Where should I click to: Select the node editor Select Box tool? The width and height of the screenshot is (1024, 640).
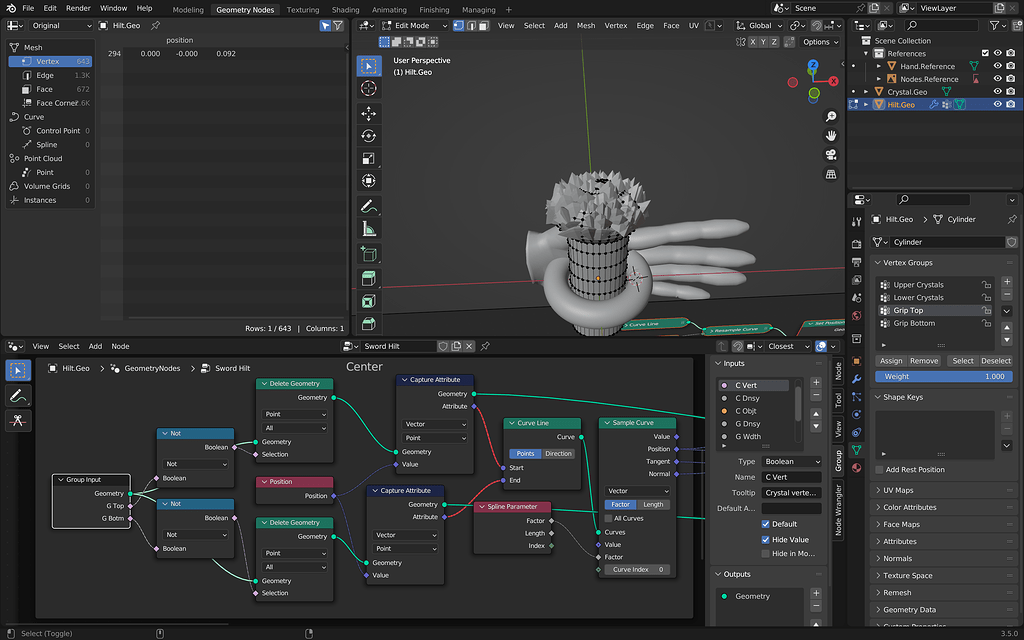18,370
